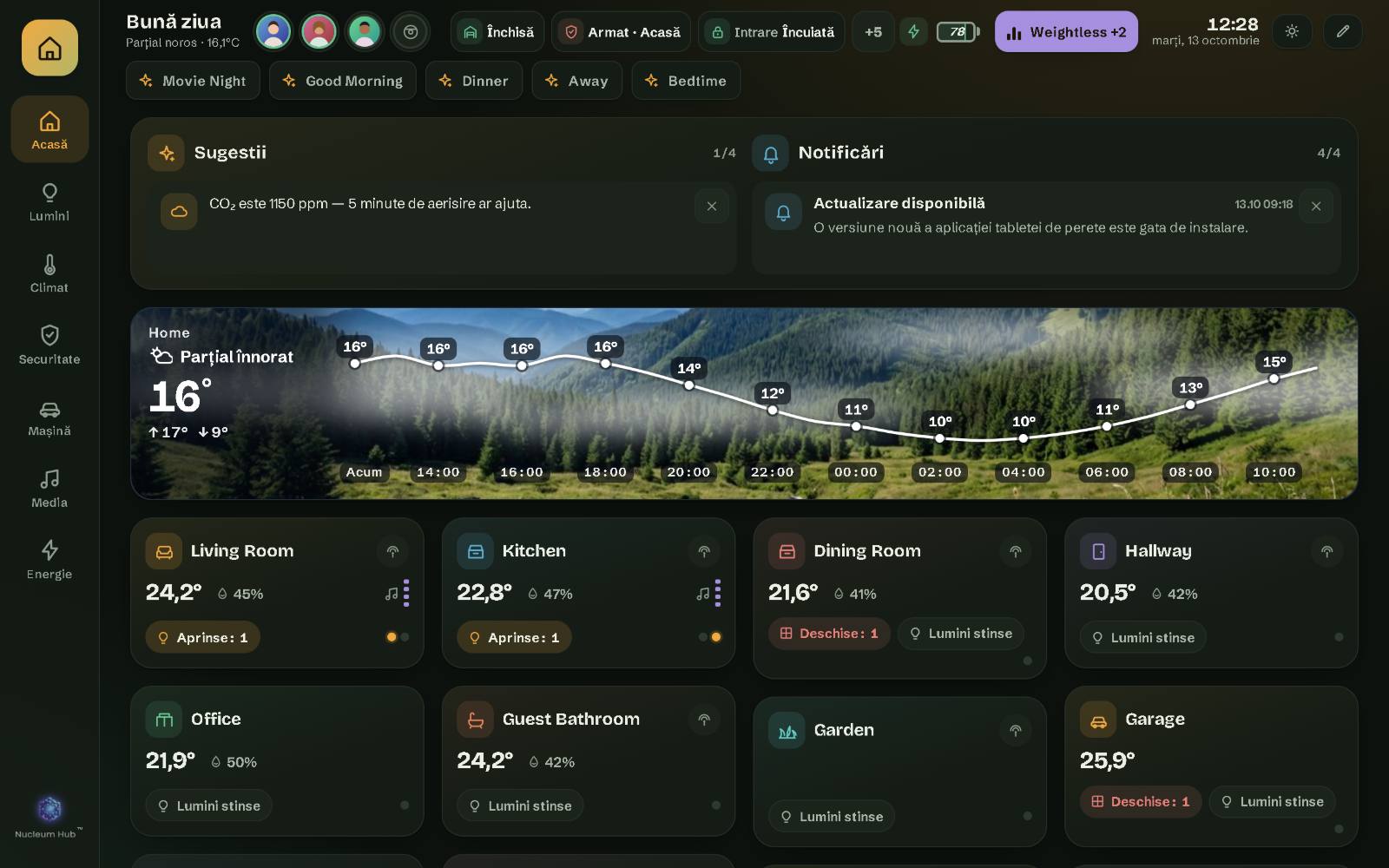Activate the Bedtime scene
Image resolution: width=1389 pixels, height=868 pixels.
pyautogui.click(x=686, y=81)
